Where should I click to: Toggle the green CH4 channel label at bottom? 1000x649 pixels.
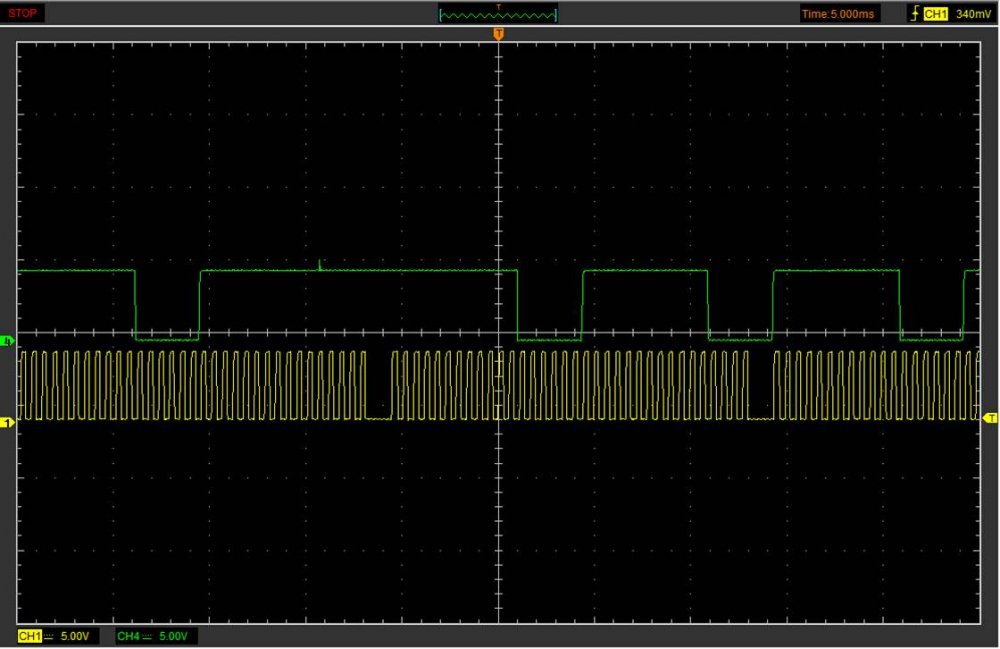tap(128, 636)
